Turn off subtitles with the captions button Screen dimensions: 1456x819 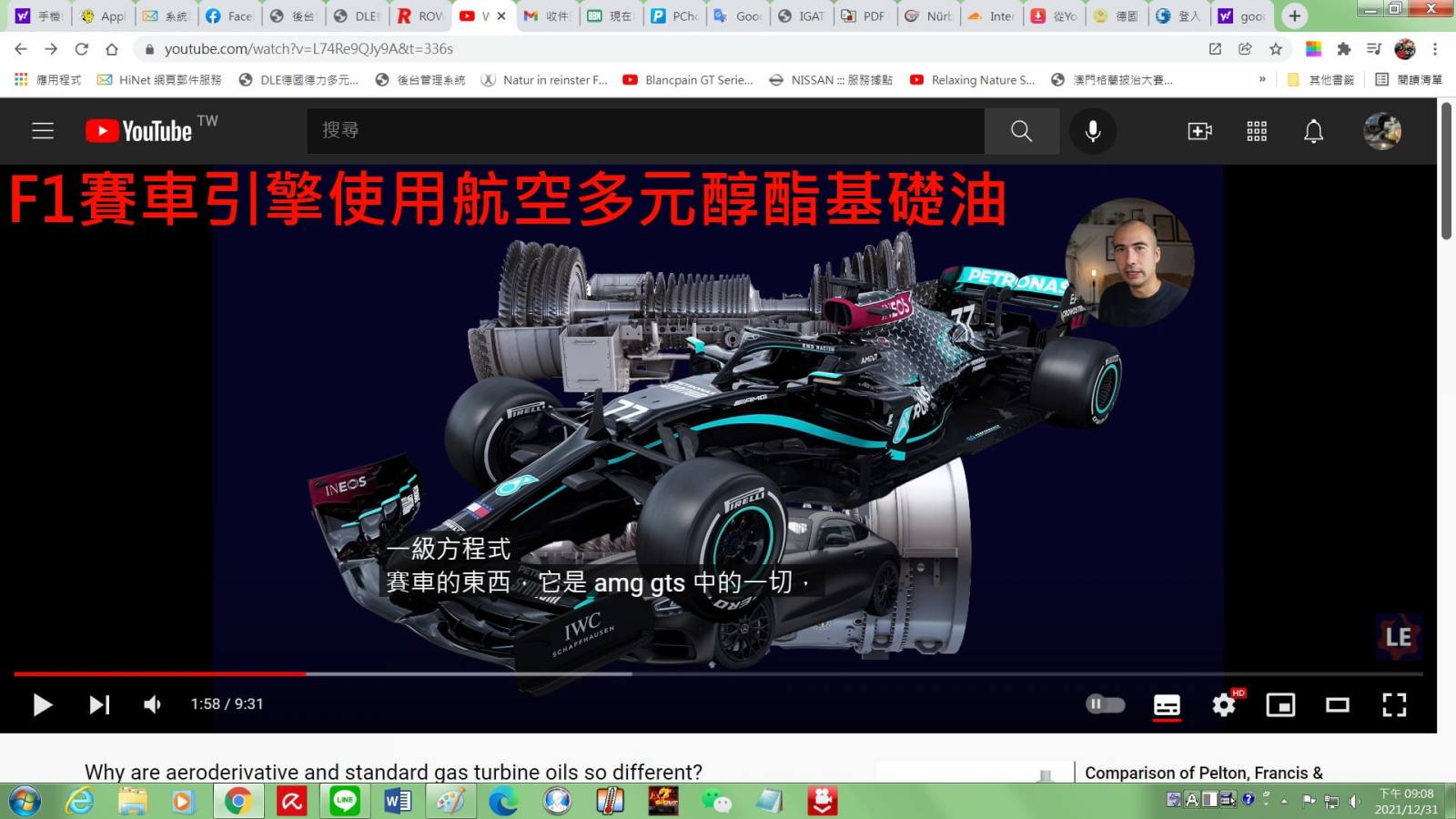[1167, 705]
